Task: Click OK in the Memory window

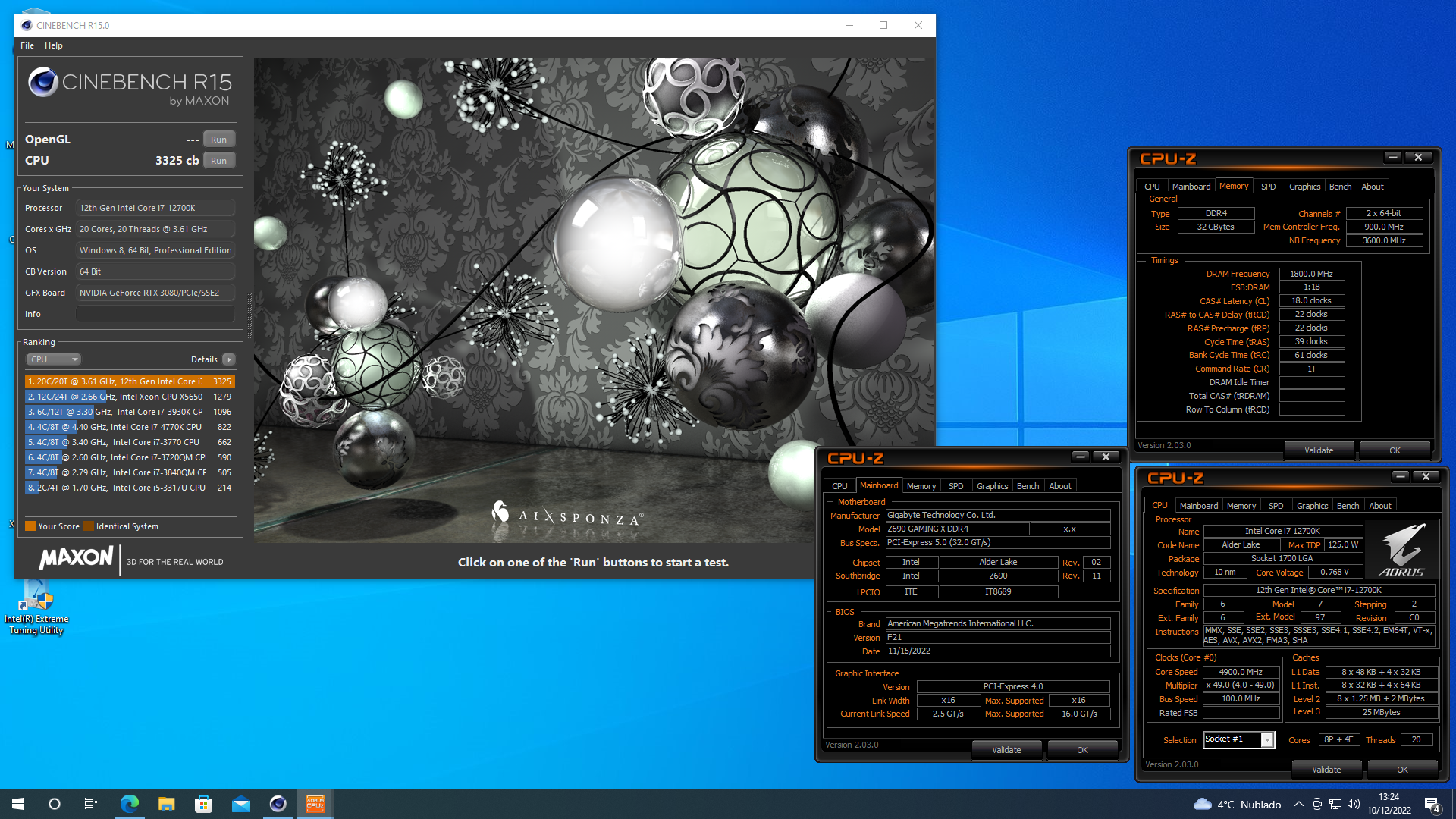Action: click(x=1395, y=450)
